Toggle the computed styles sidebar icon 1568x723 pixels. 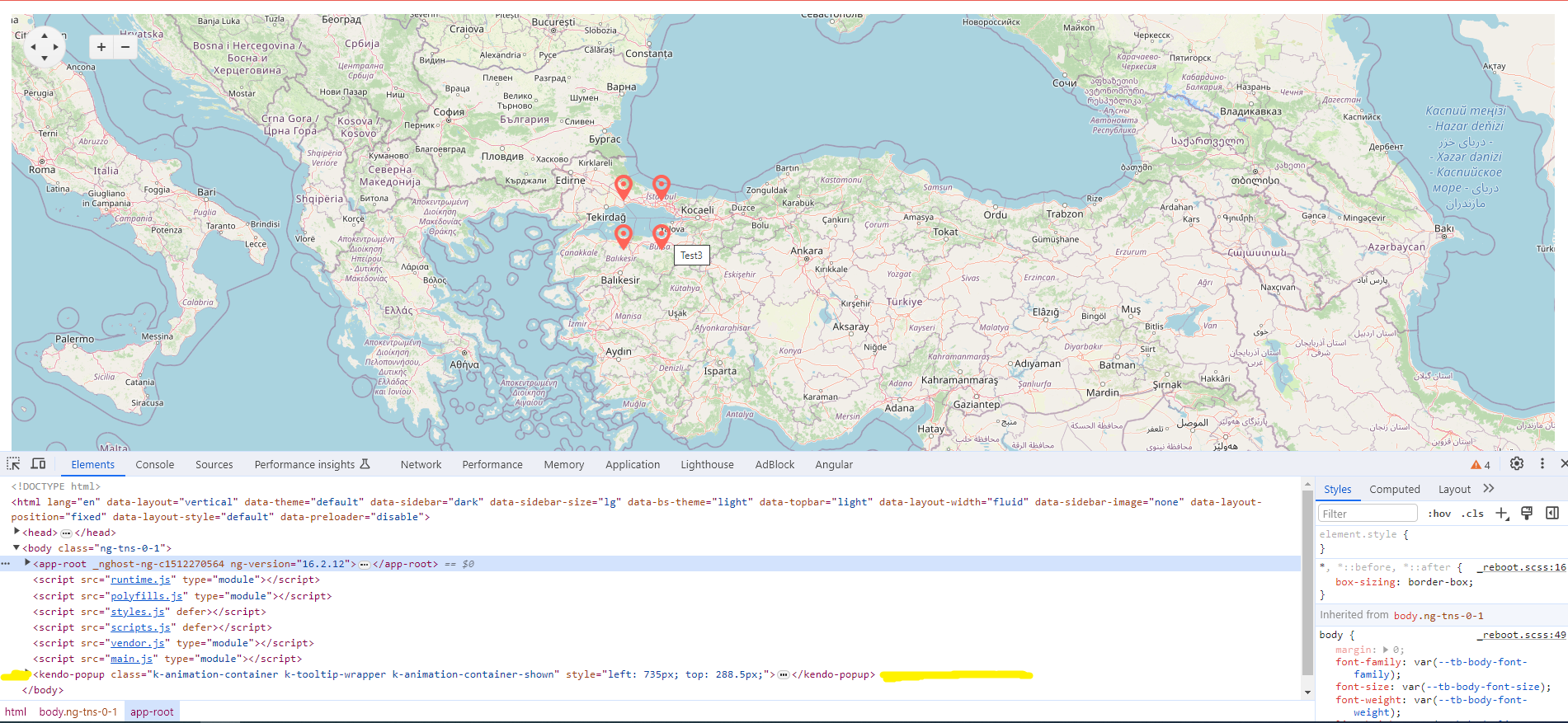tap(1552, 514)
